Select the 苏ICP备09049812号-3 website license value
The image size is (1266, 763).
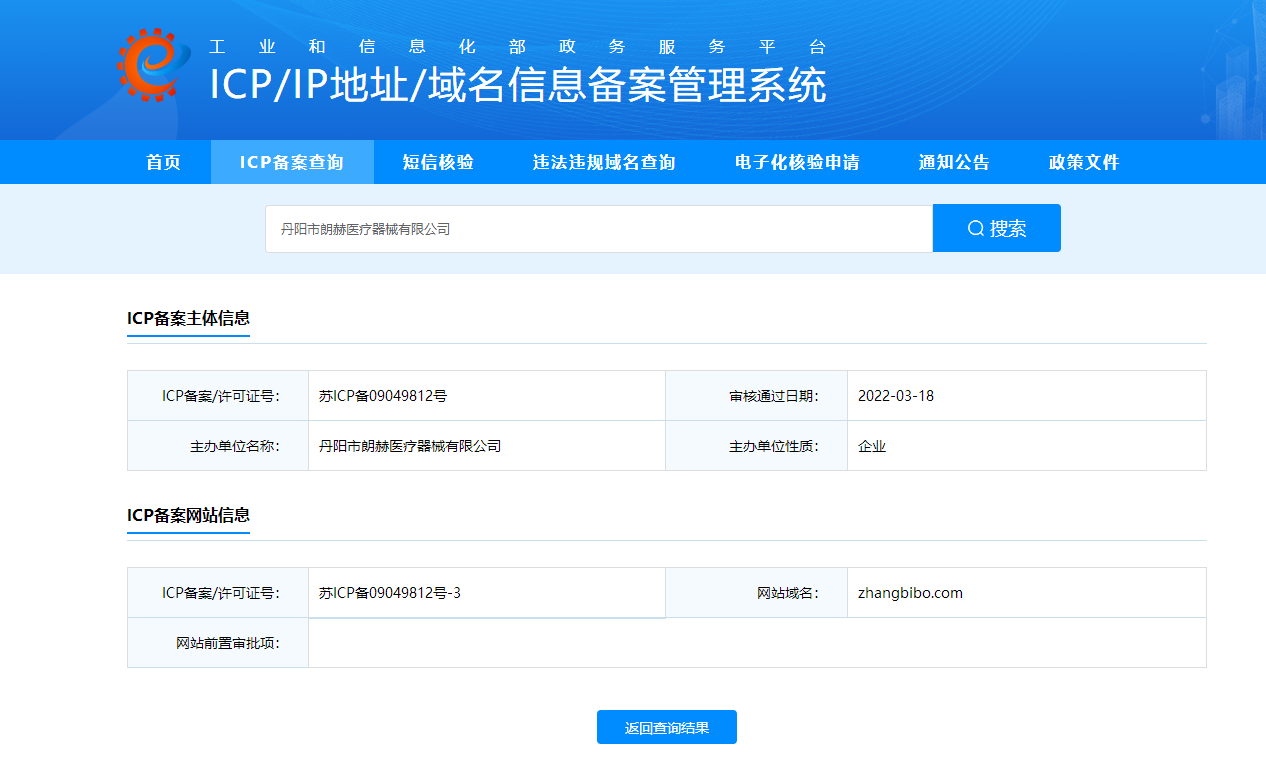[x=390, y=593]
